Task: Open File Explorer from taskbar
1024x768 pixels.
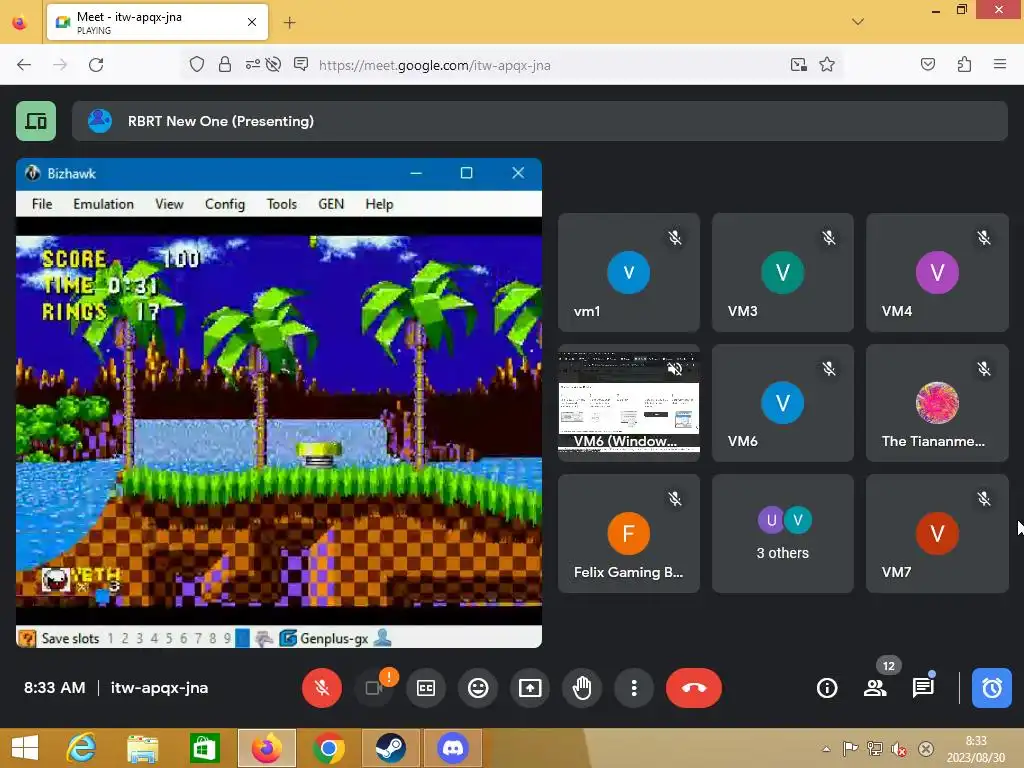Action: [x=142, y=748]
